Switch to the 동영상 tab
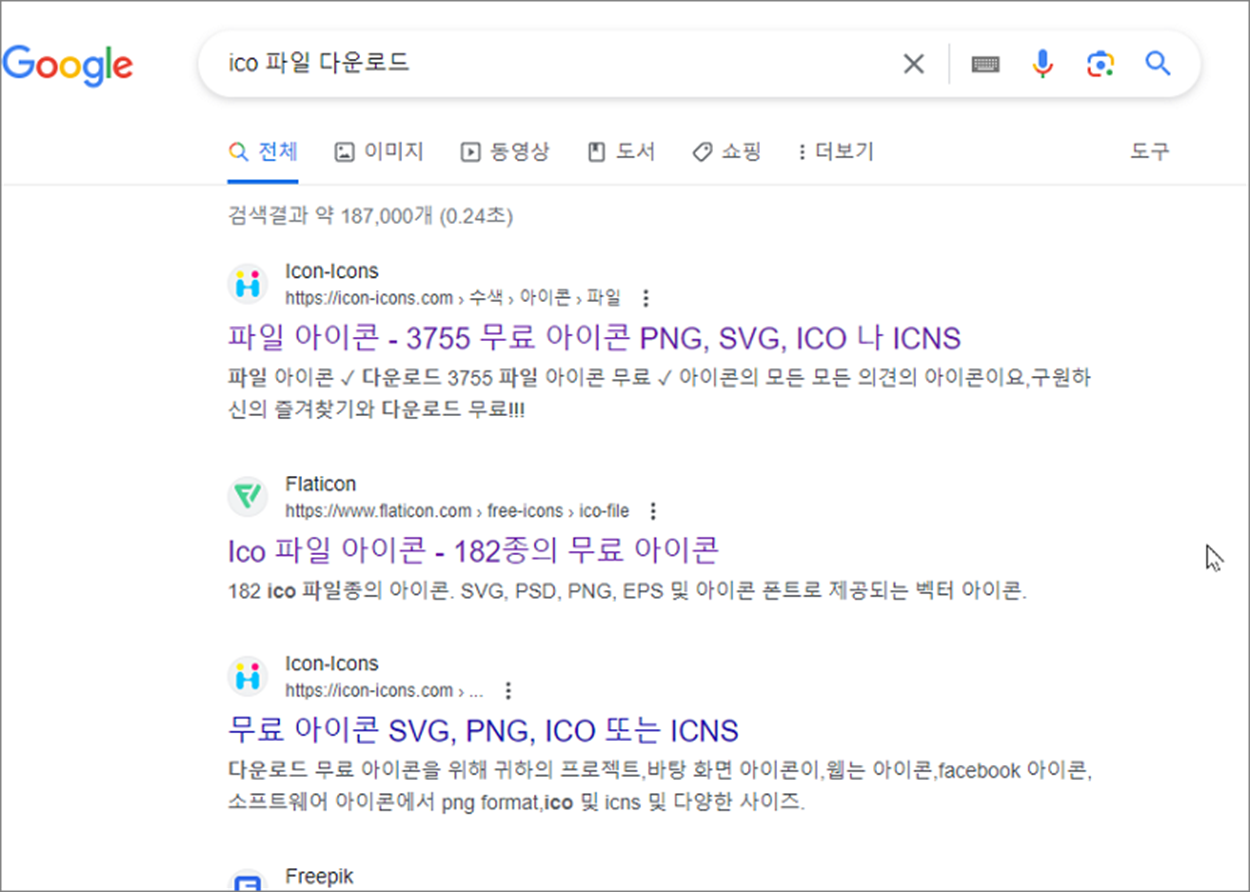The height and width of the screenshot is (892, 1250). pyautogui.click(x=505, y=152)
